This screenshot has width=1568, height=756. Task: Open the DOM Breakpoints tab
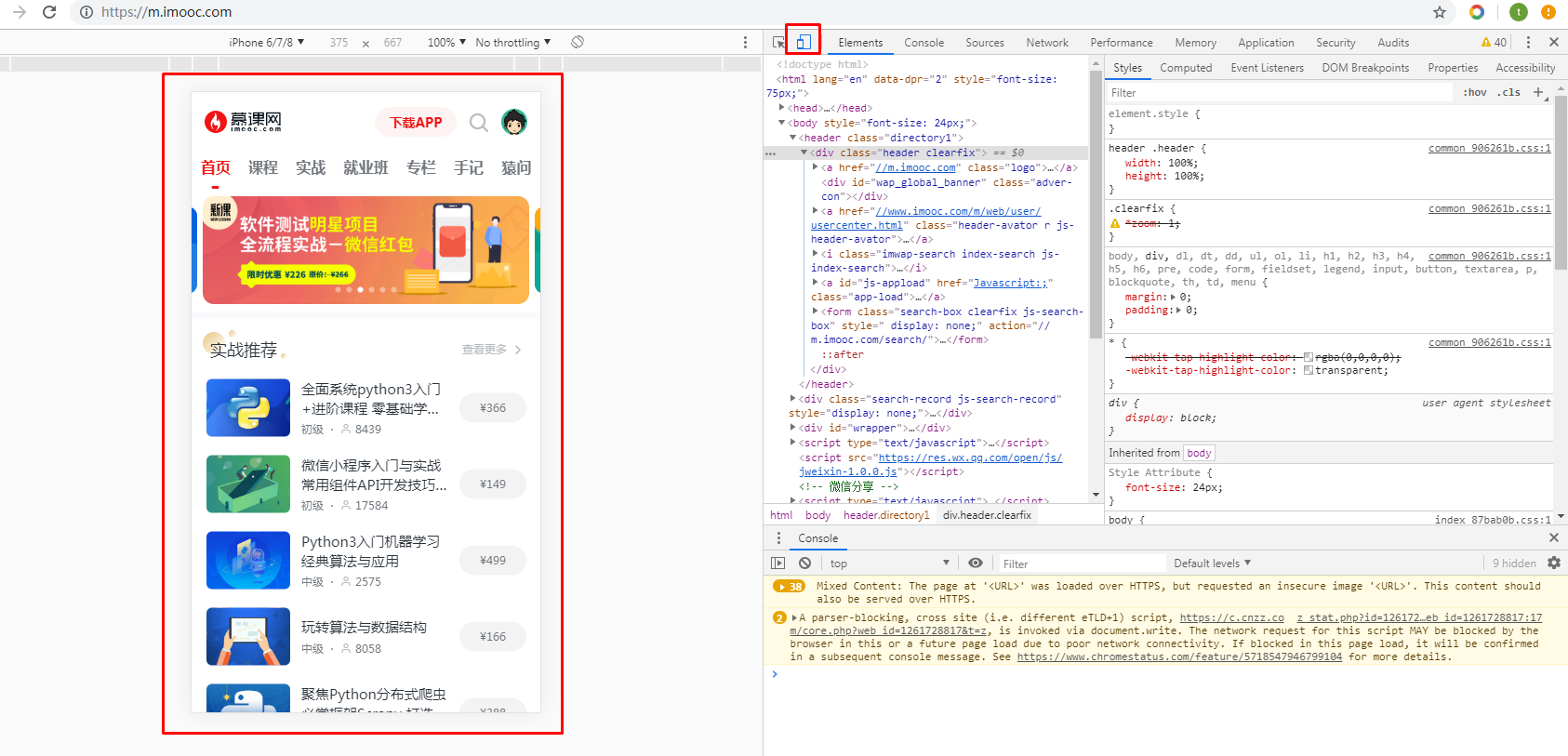click(x=1365, y=68)
